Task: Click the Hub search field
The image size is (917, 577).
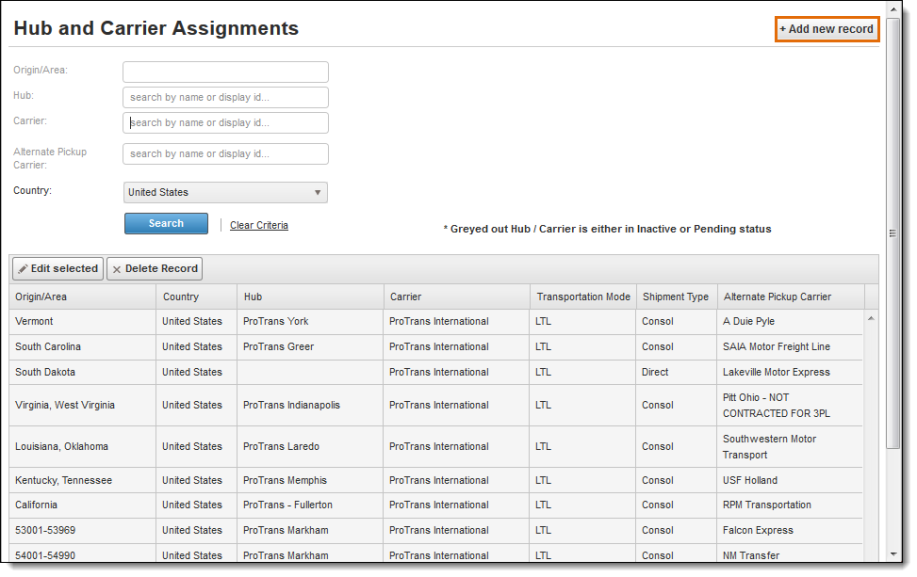Action: click(x=226, y=98)
